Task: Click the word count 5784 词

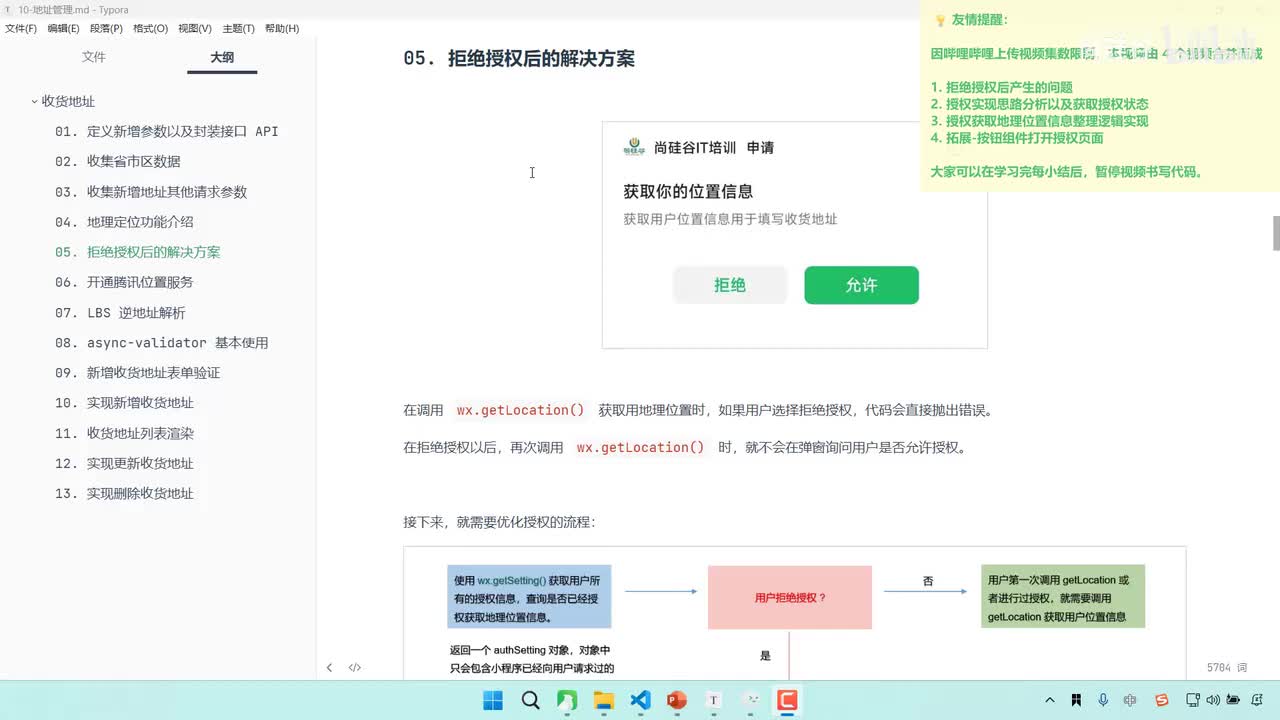Action: click(1227, 667)
